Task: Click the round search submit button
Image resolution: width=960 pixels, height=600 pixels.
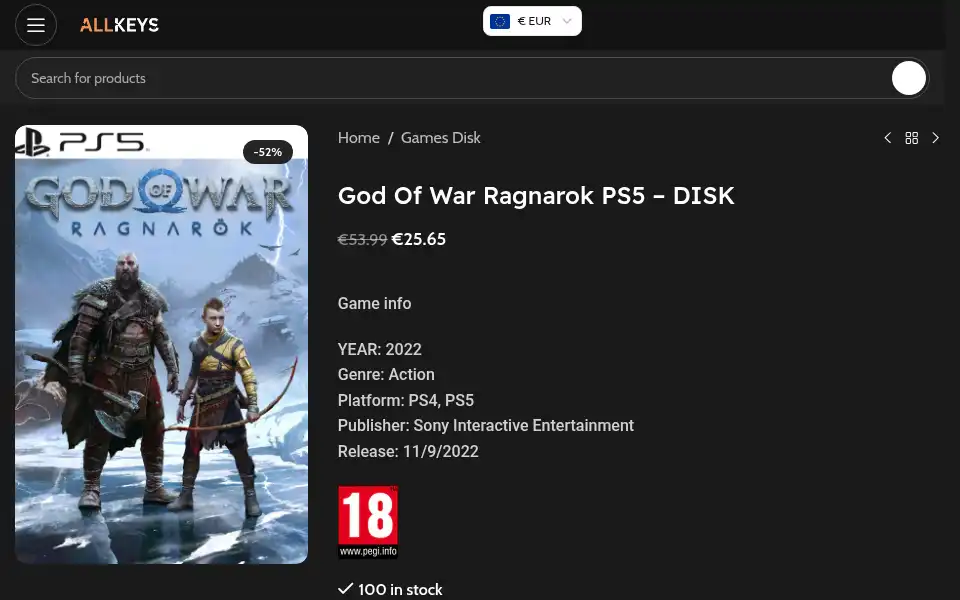Action: [x=909, y=78]
